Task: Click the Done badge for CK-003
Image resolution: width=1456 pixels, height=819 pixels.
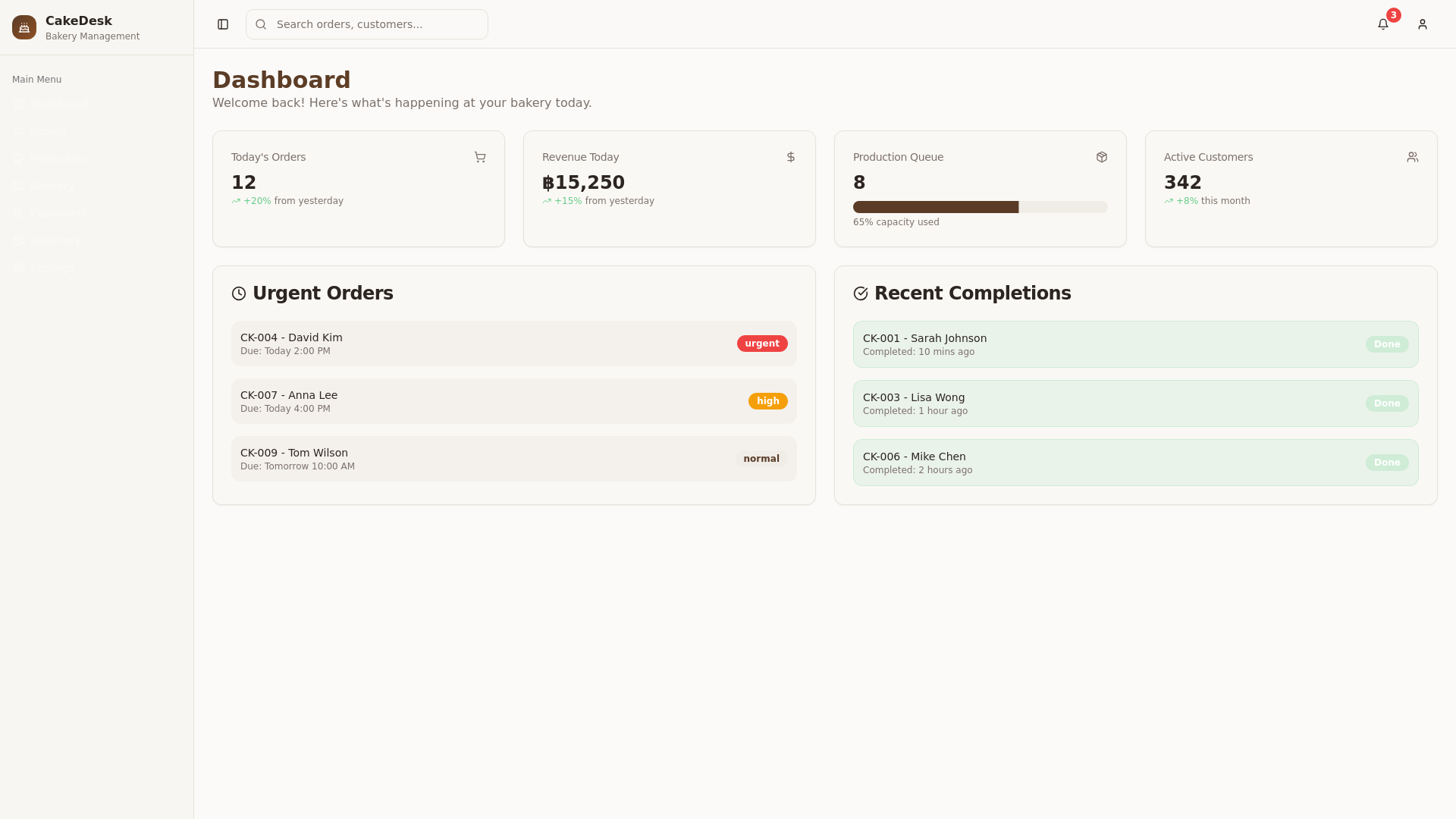Action: coord(1387,403)
